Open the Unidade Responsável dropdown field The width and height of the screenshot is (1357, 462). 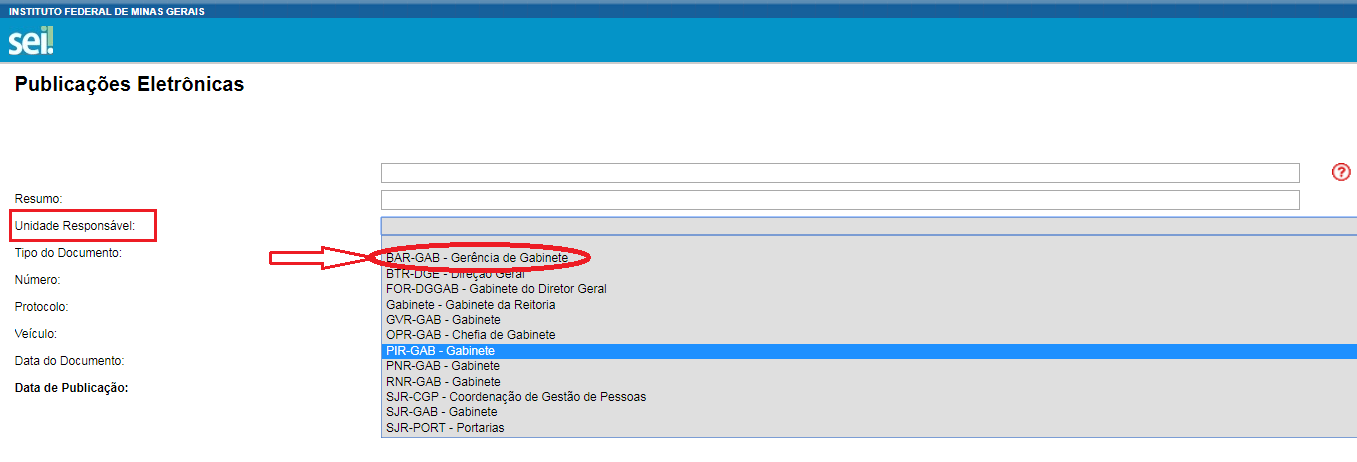tap(868, 226)
